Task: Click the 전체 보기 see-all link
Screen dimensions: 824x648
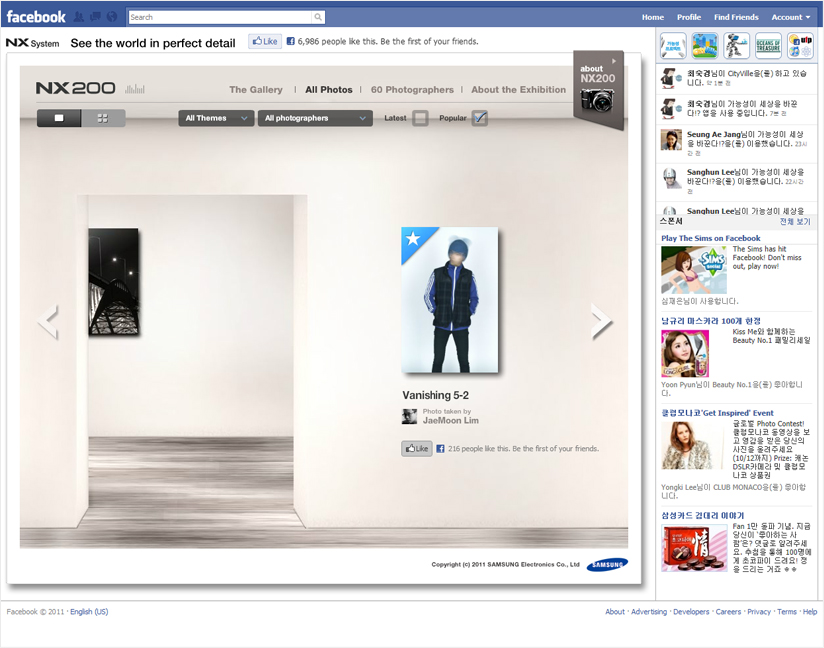Action: (x=795, y=222)
